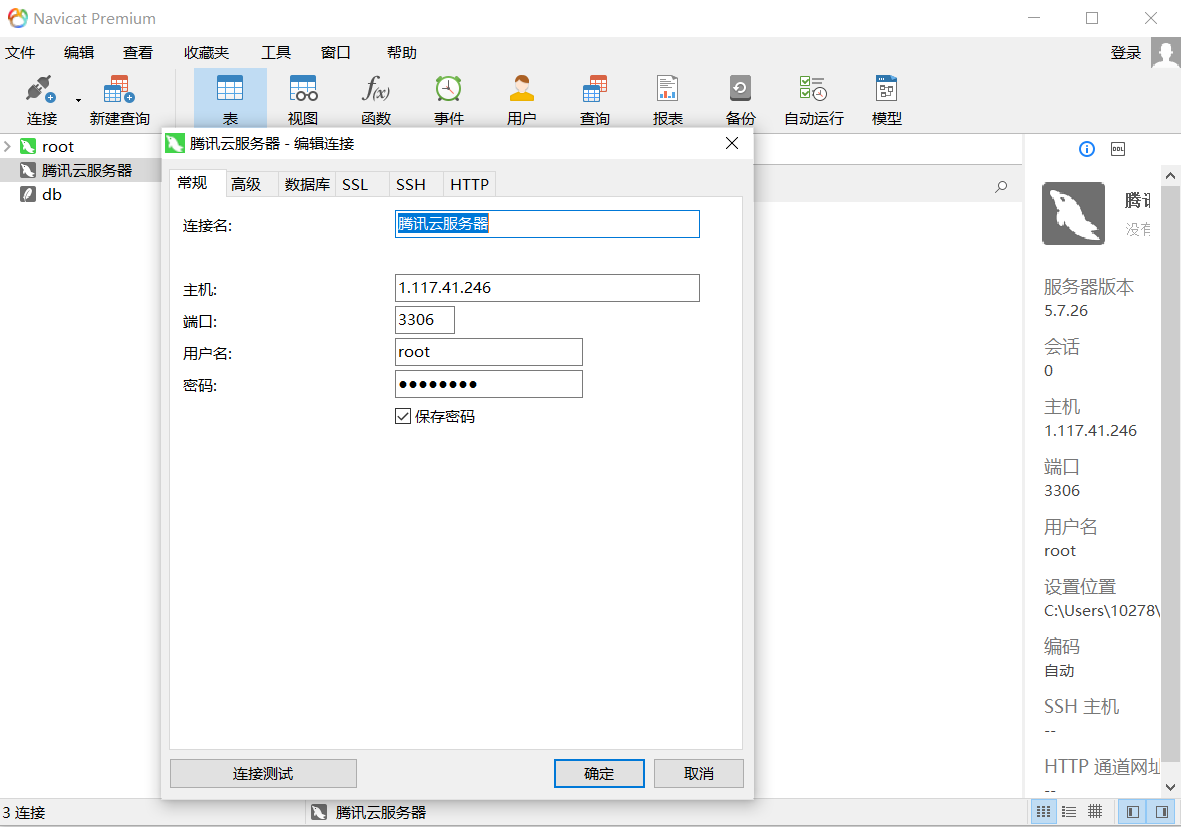The height and width of the screenshot is (827, 1181).
Task: Open the 帮助 menu
Action: tap(401, 53)
